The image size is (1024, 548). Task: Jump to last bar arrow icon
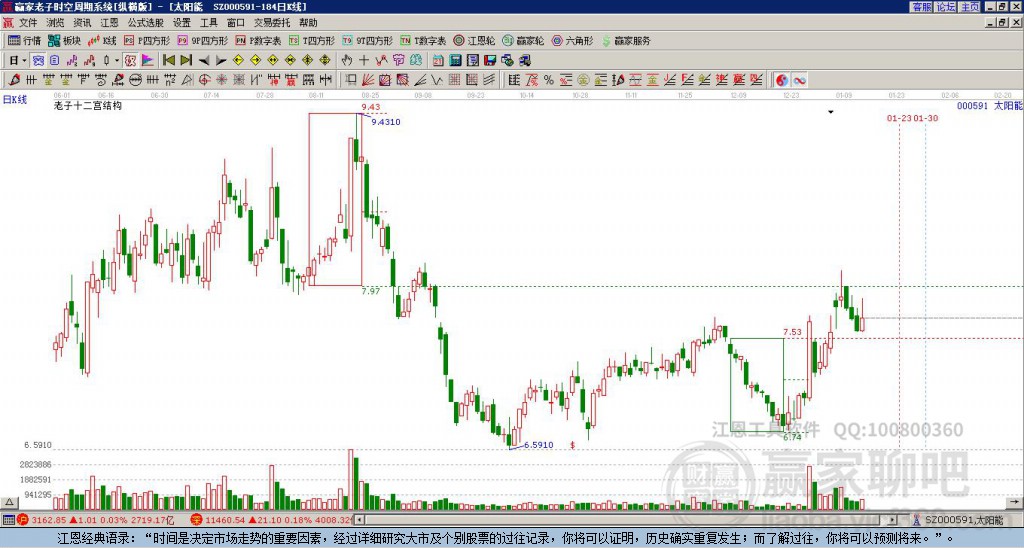tap(186, 61)
